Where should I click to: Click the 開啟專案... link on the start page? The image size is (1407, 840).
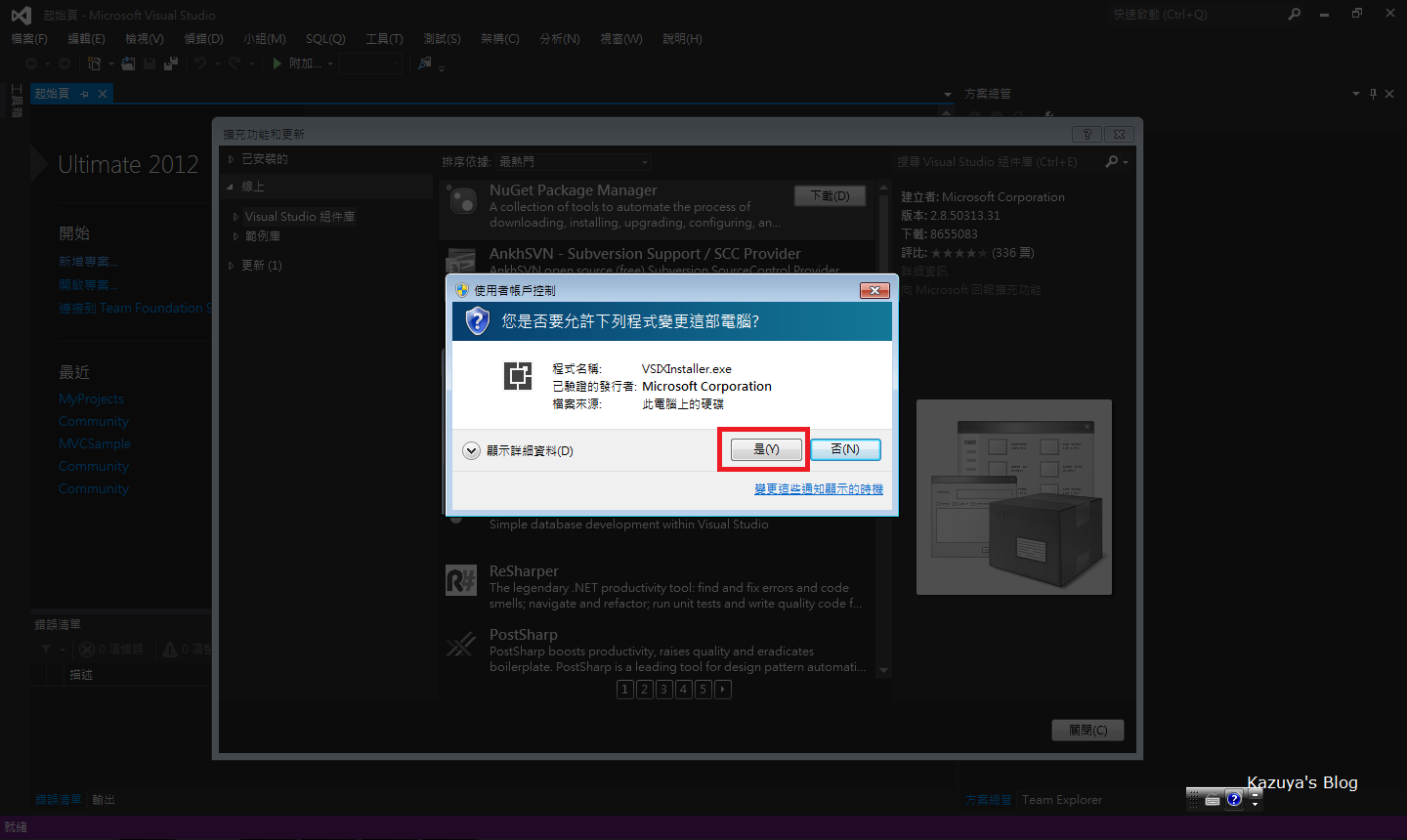click(88, 284)
